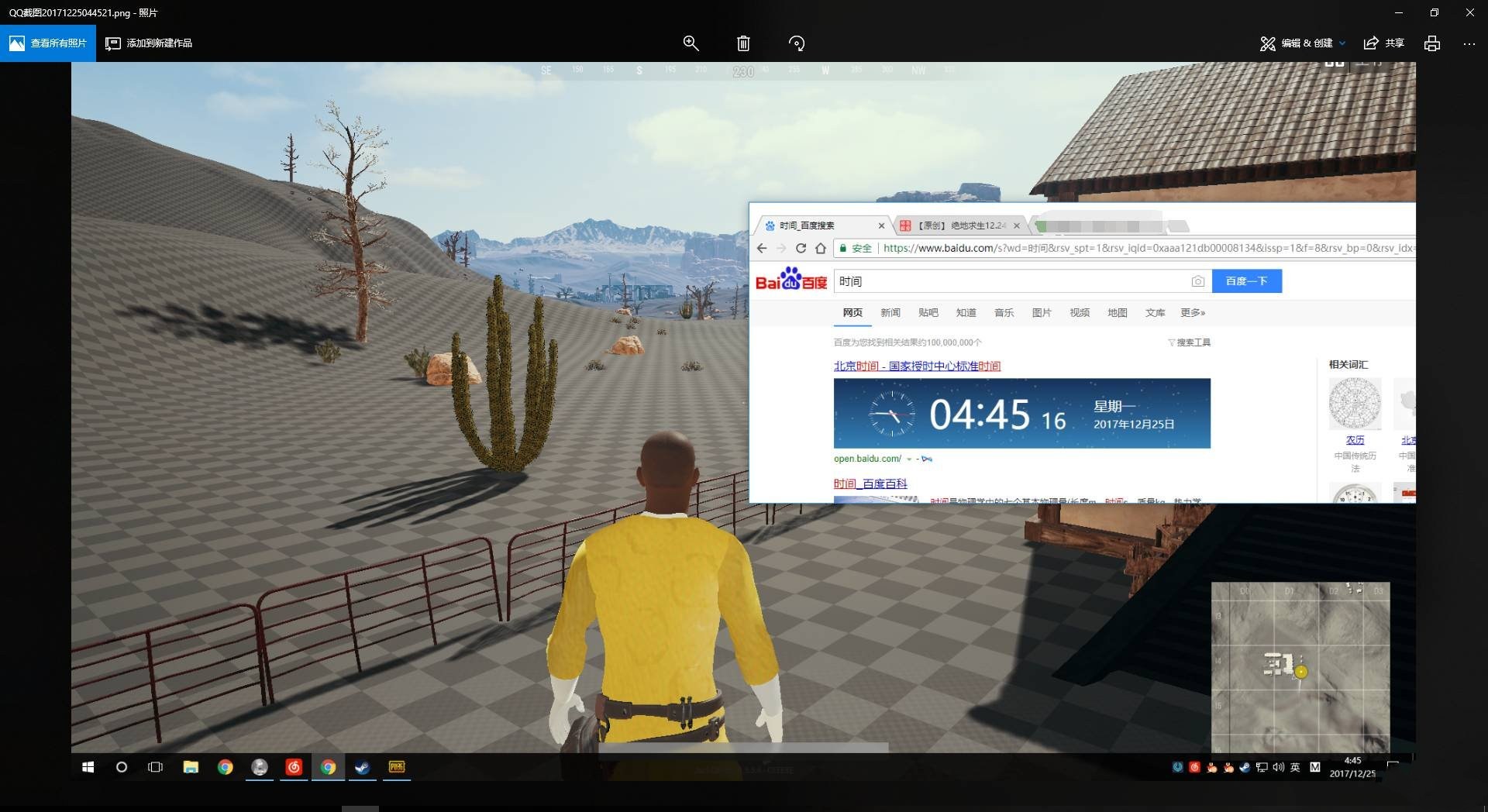
Task: Select the 贴吧 tab on Baidu
Action: click(928, 313)
